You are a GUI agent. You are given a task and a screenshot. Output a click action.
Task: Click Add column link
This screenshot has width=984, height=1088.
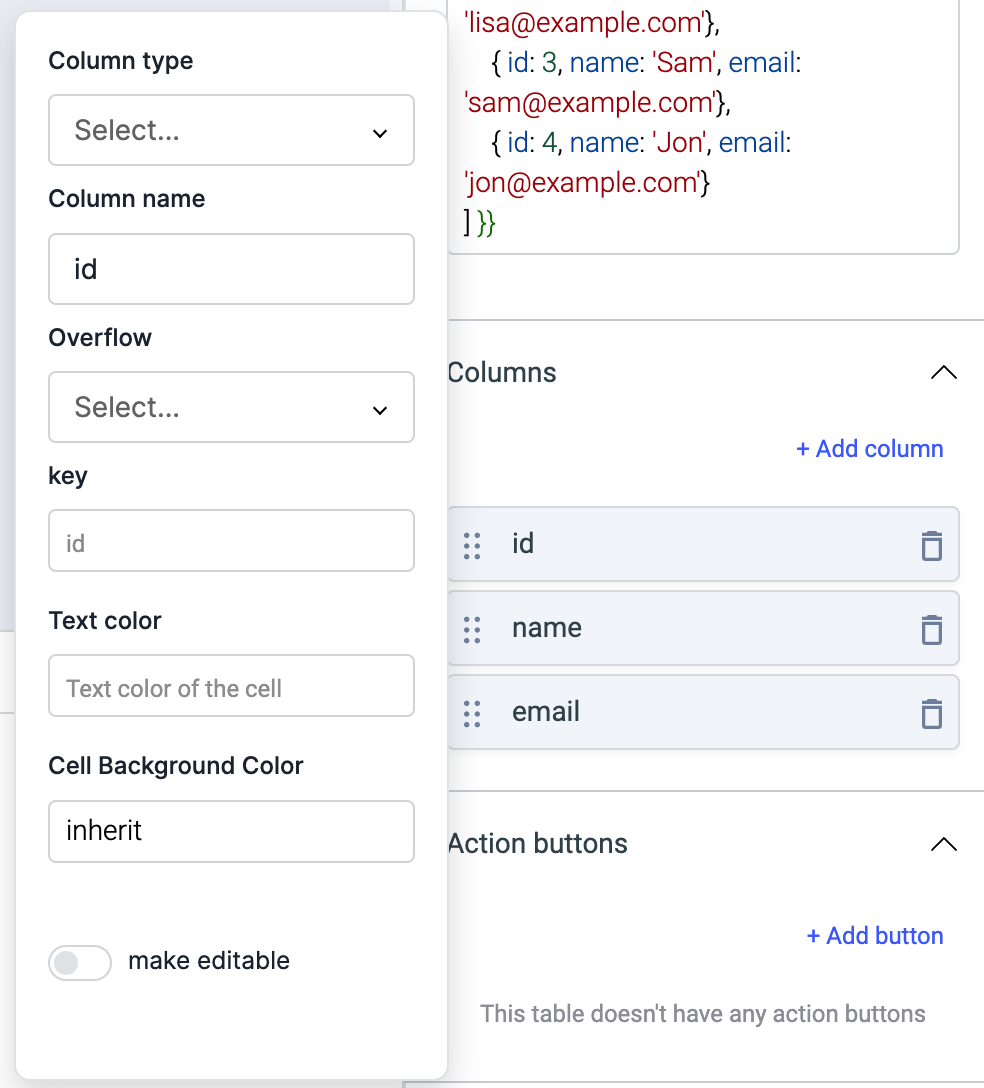pos(869,449)
